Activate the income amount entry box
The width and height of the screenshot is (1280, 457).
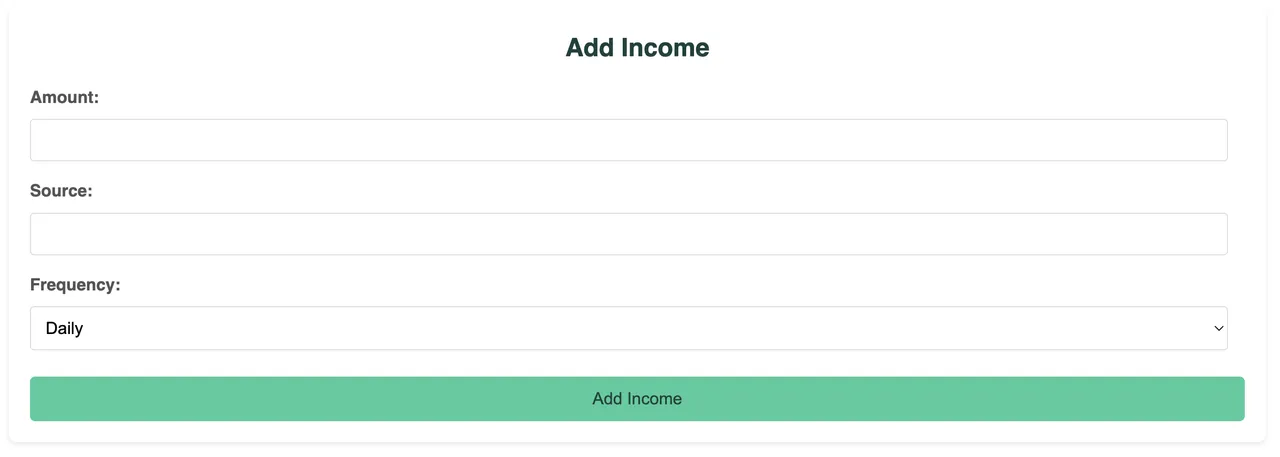(x=628, y=140)
